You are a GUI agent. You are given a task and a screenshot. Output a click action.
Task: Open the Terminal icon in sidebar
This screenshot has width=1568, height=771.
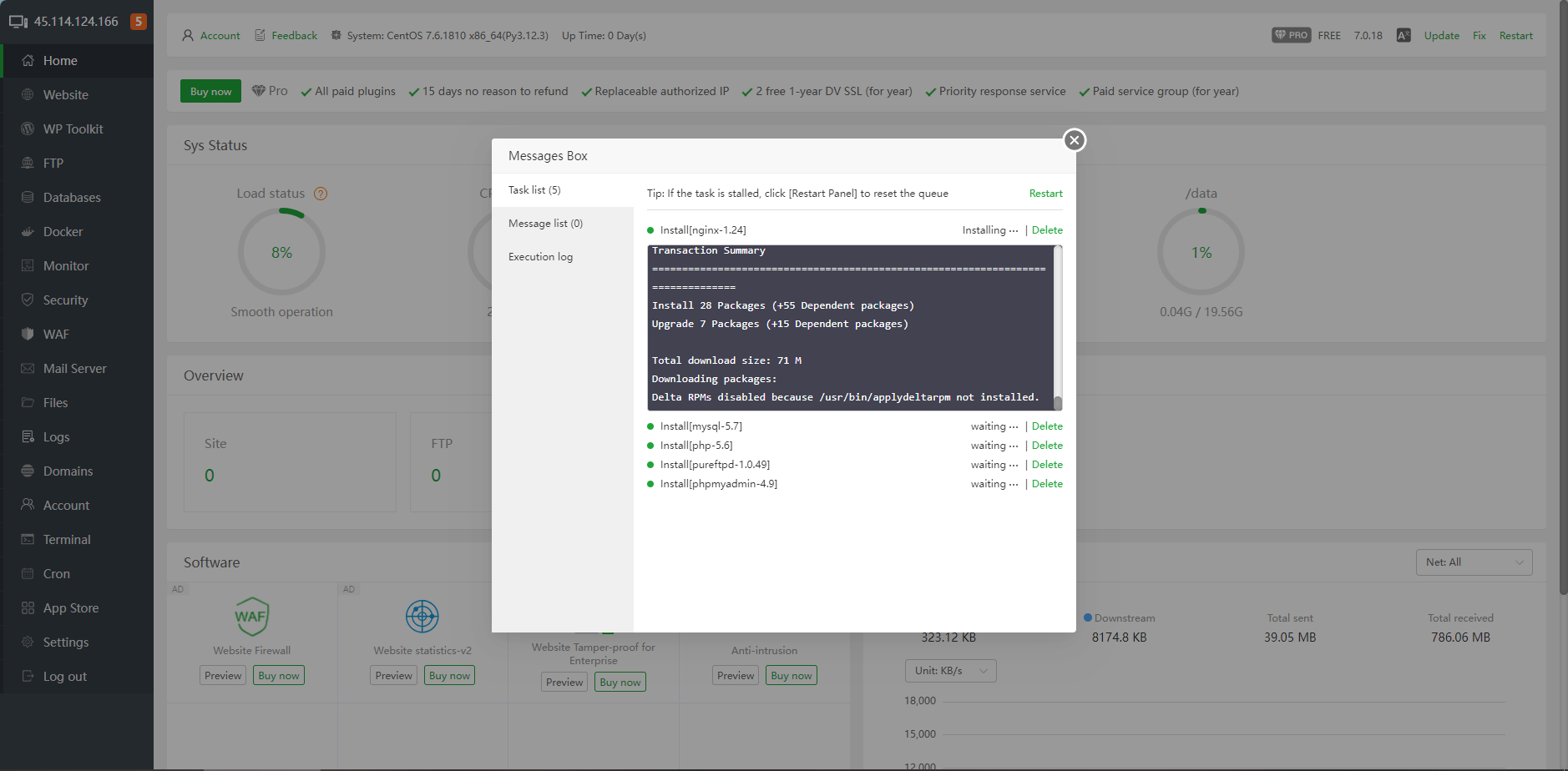(28, 539)
